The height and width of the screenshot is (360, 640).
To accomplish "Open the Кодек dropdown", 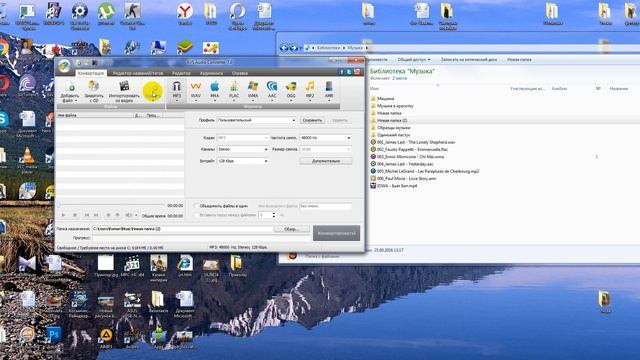I will [x=243, y=138].
